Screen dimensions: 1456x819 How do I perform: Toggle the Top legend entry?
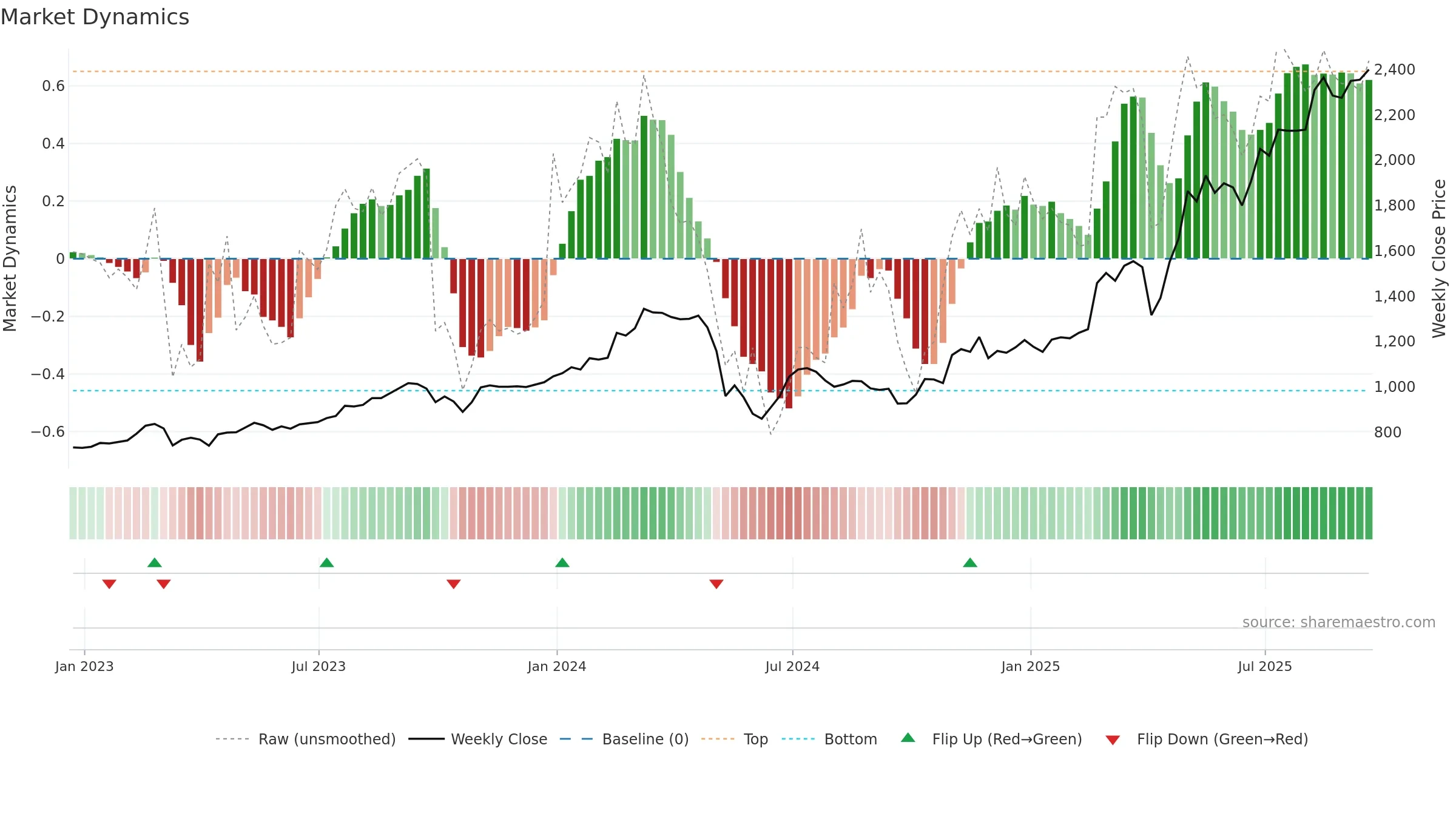click(x=735, y=739)
